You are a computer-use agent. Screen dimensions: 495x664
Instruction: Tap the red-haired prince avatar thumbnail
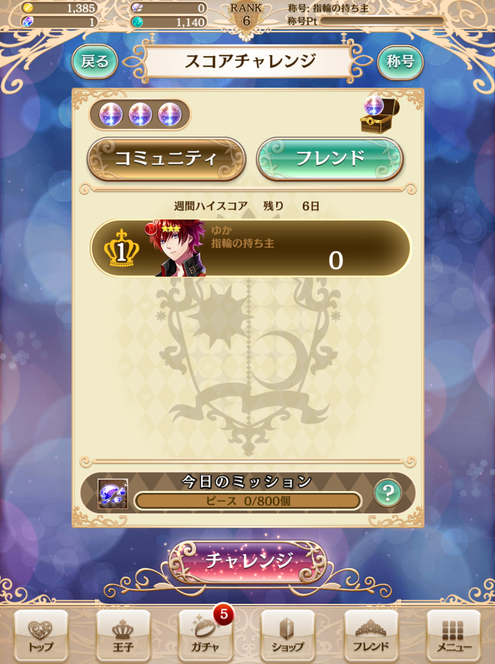click(x=177, y=248)
